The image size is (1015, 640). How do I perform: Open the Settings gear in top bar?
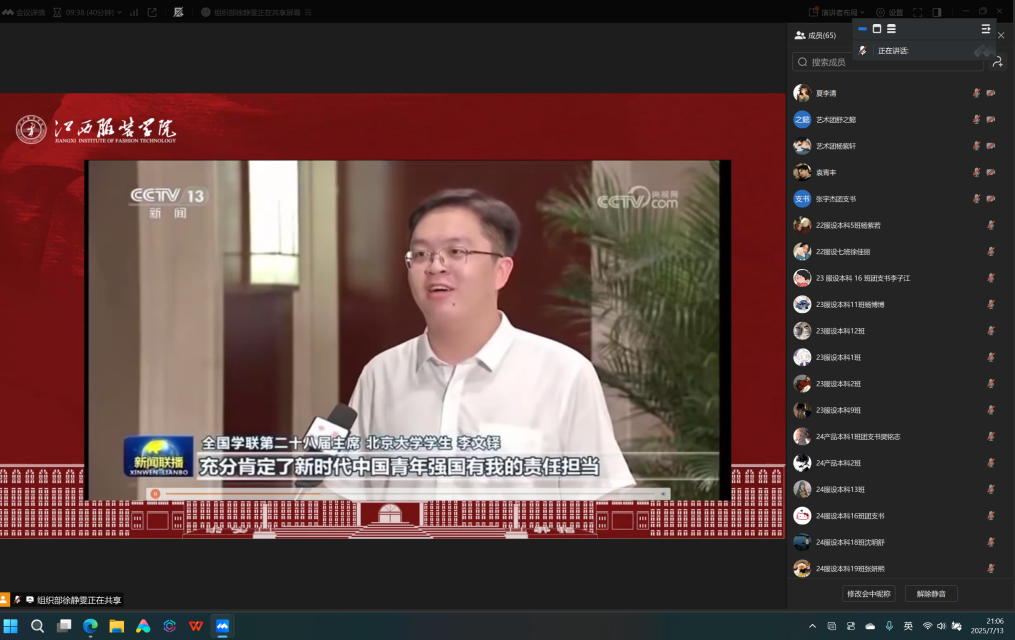point(888,12)
